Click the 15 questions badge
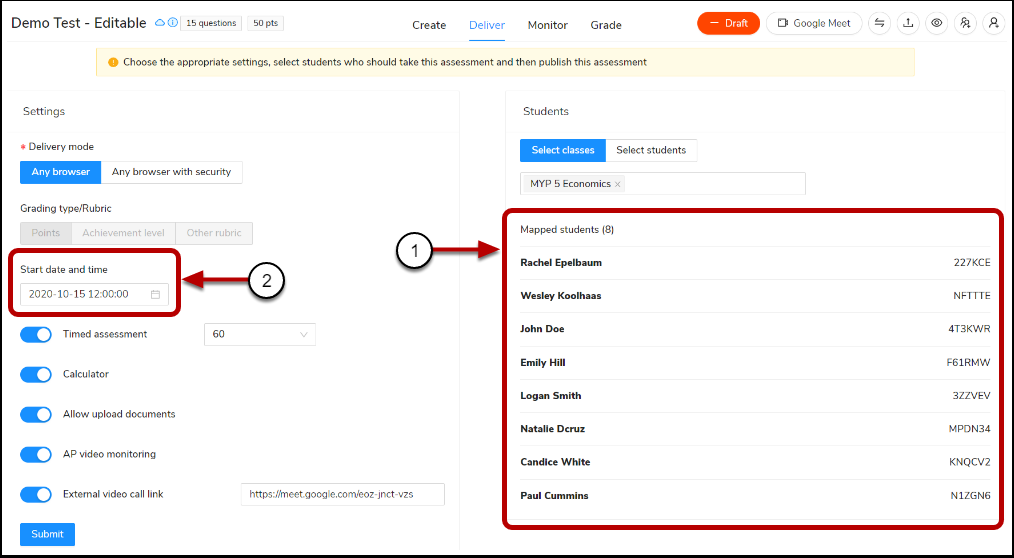1014x558 pixels. click(211, 23)
